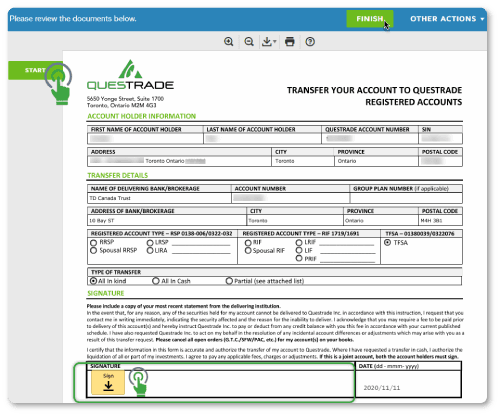The height and width of the screenshot is (416, 500).
Task: Choose Partial (see attached list) option
Action: click(229, 281)
